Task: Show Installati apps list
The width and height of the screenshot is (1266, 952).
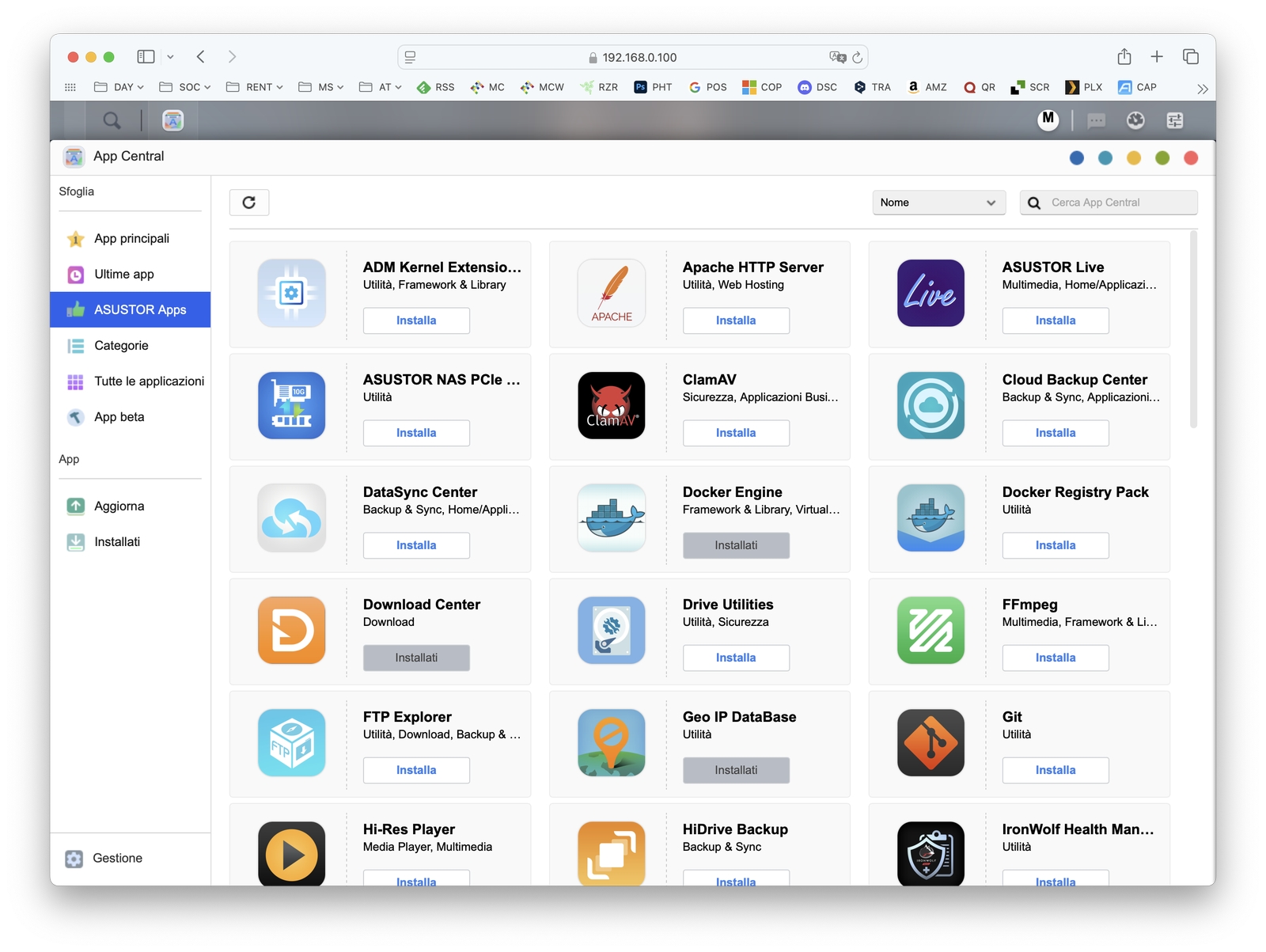Action: (x=131, y=541)
